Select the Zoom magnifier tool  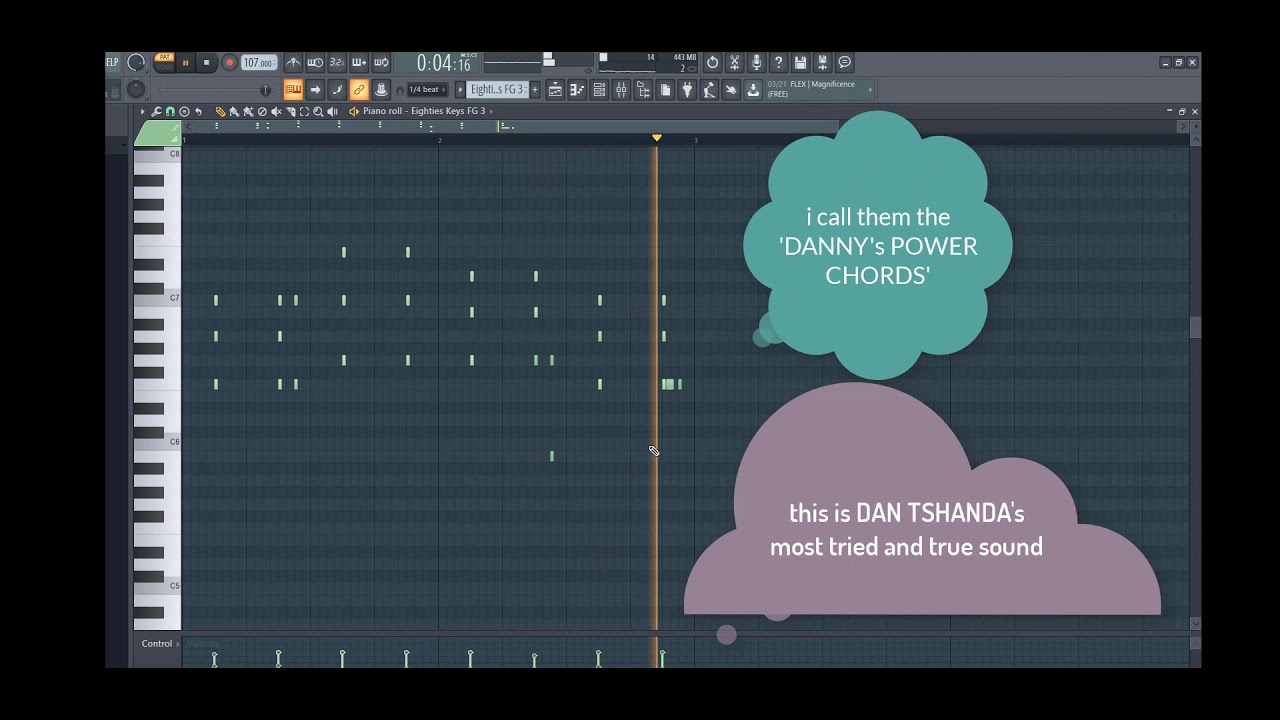pyautogui.click(x=318, y=111)
